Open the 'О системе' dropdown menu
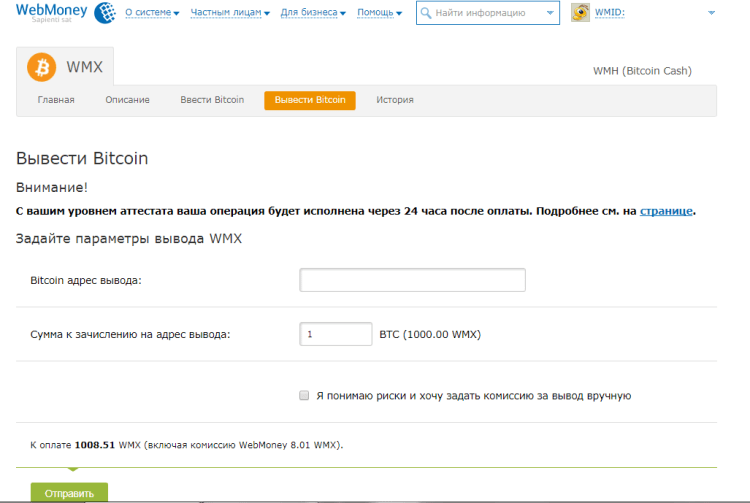The width and height of the screenshot is (750, 503). 152,12
